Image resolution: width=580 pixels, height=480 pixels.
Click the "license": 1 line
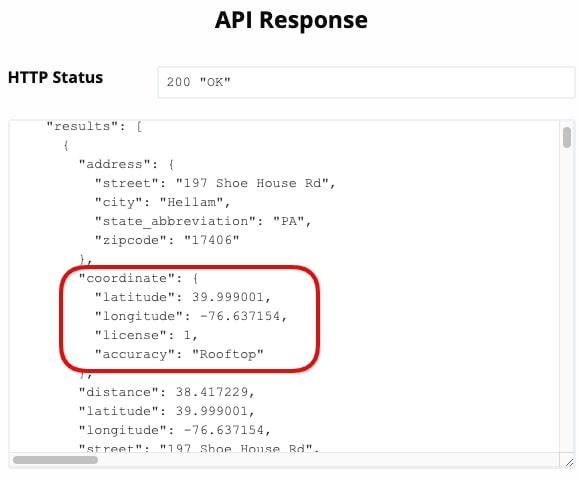[146, 335]
